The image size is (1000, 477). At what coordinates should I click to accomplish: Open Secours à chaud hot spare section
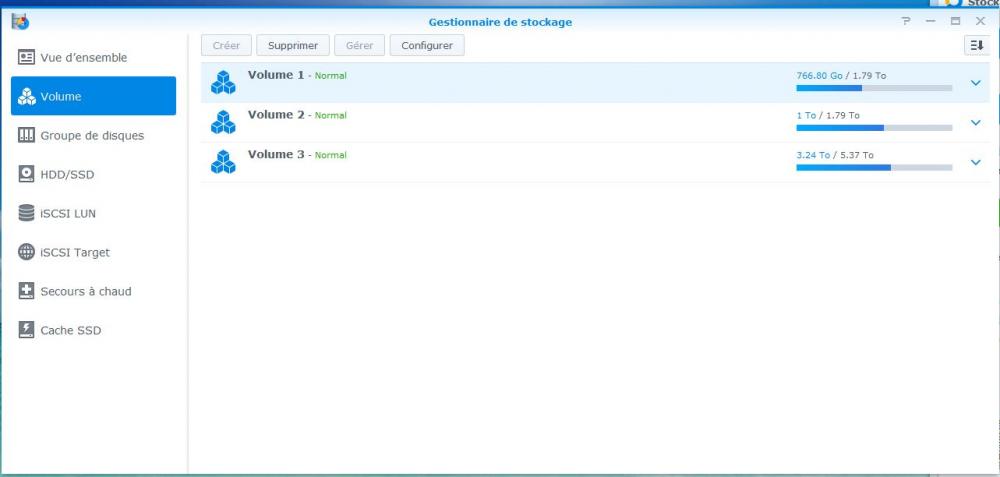pos(93,291)
